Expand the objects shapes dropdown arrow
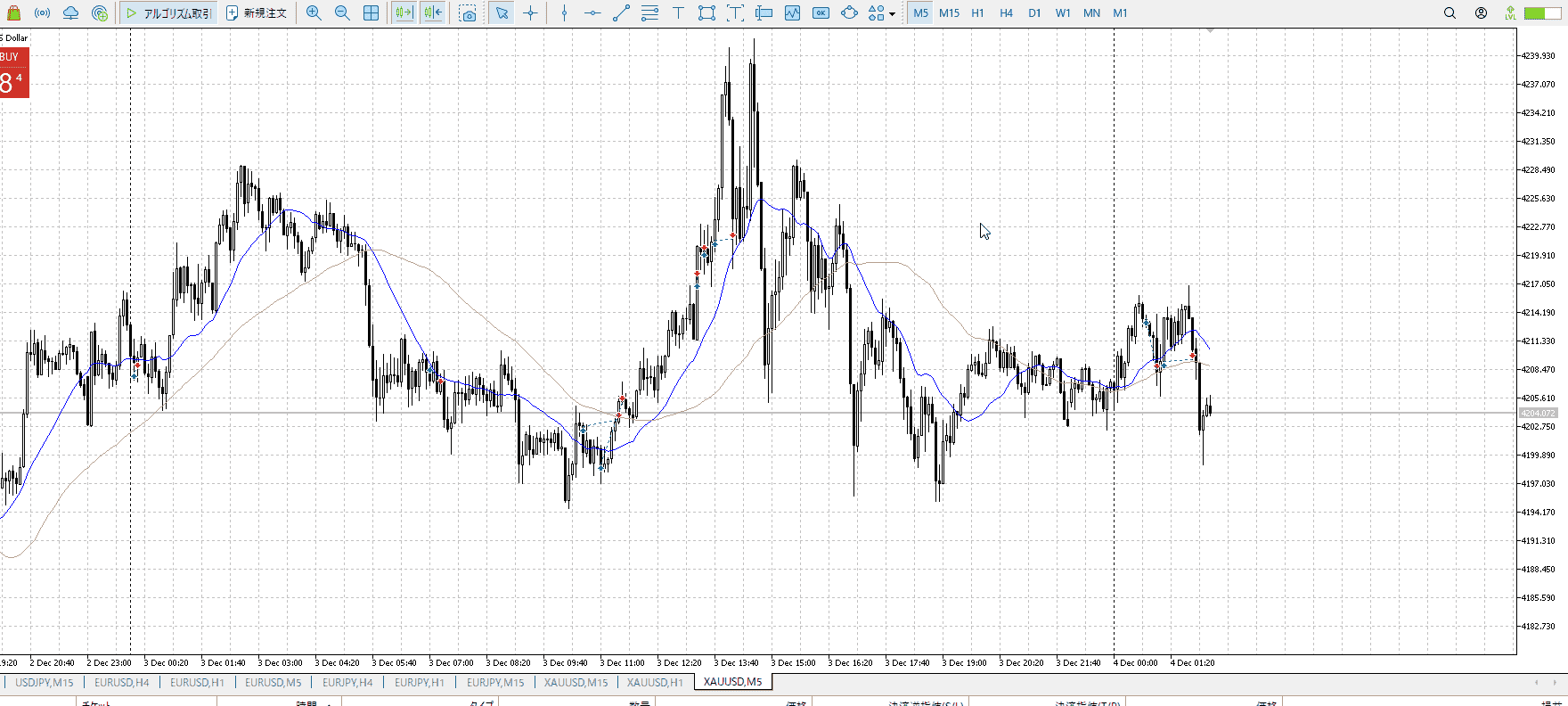Viewport: 1568px width, 706px height. (892, 13)
